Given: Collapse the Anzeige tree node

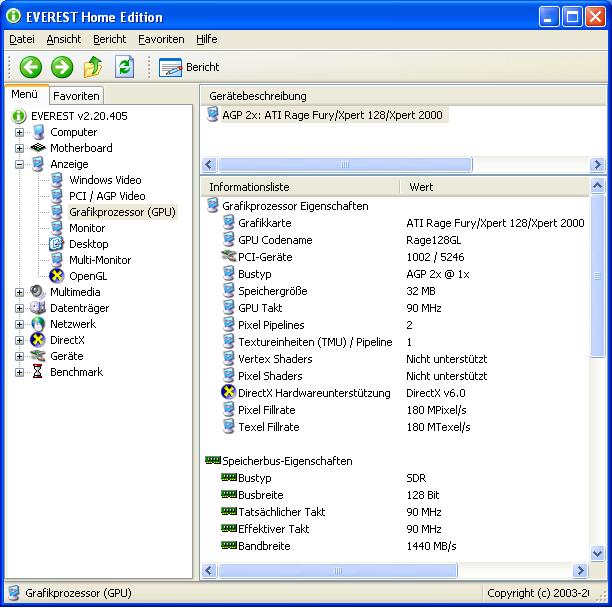Looking at the screenshot, I should 19,164.
